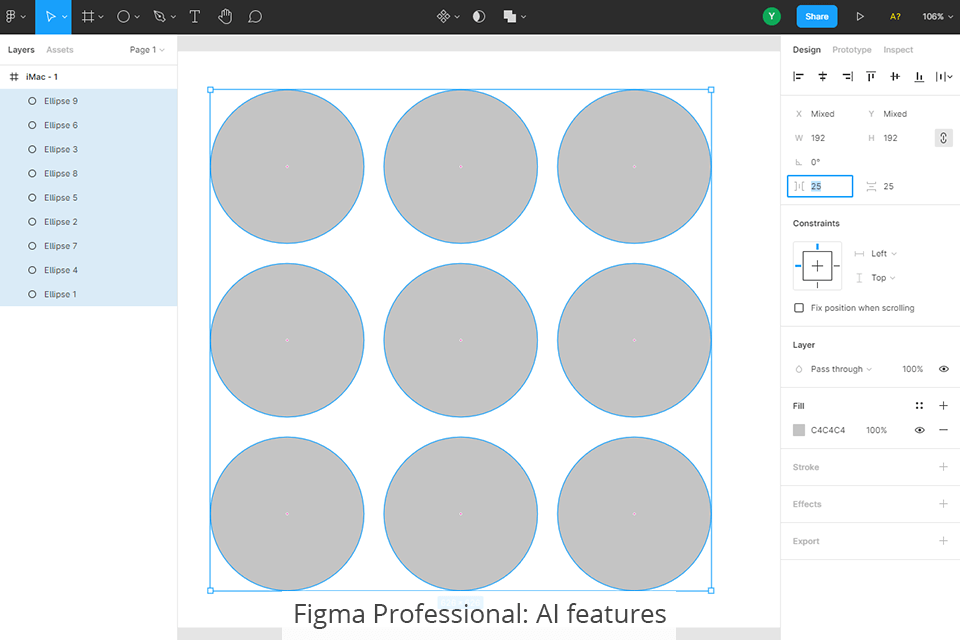Open the Fill styles icon

pos(919,405)
